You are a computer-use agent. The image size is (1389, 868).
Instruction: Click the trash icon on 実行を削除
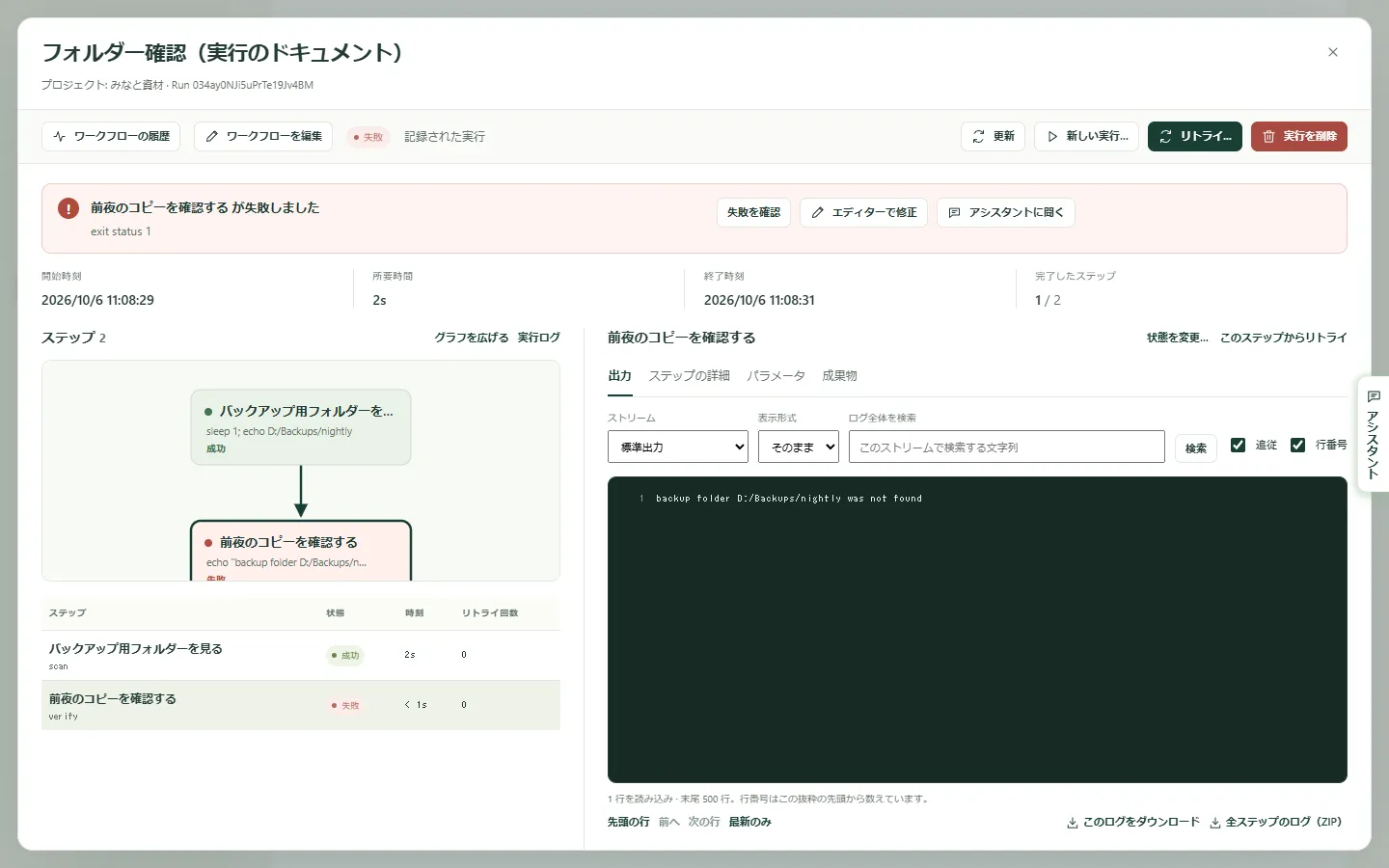(1268, 137)
